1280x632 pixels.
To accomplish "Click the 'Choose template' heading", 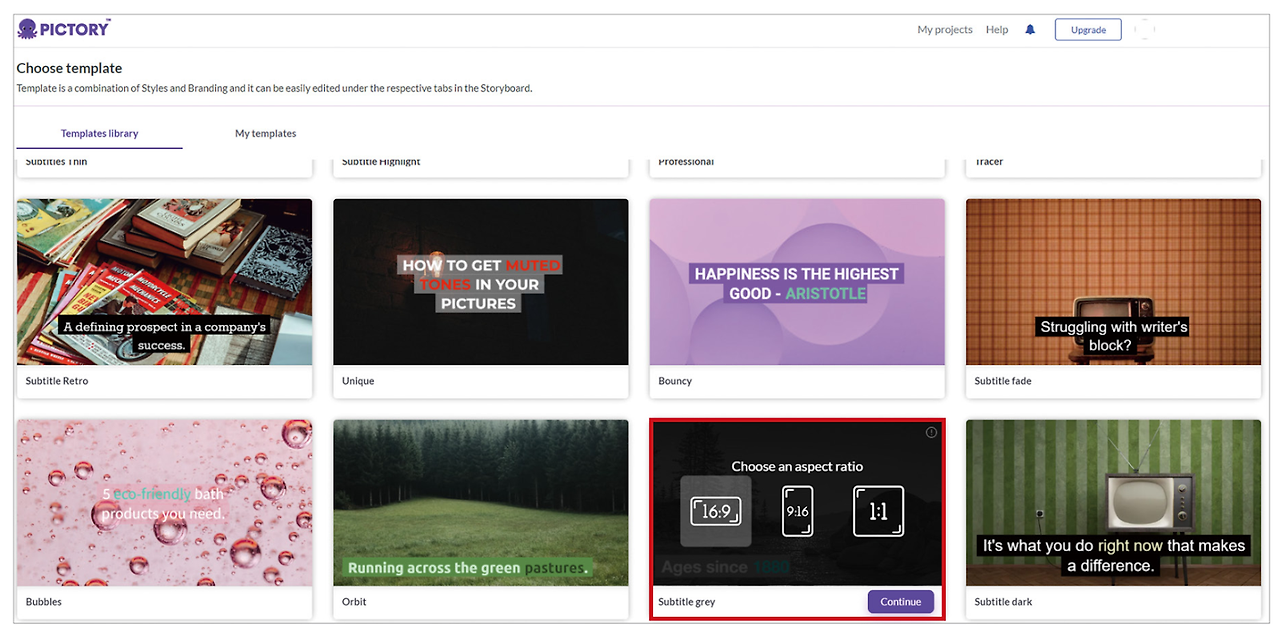I will tap(69, 68).
